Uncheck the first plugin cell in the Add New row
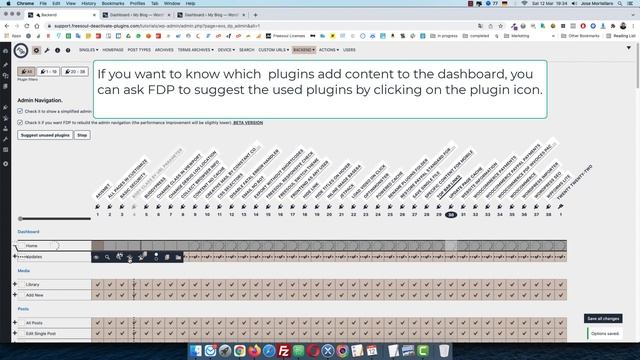The height and width of the screenshot is (360, 640). click(x=98, y=295)
